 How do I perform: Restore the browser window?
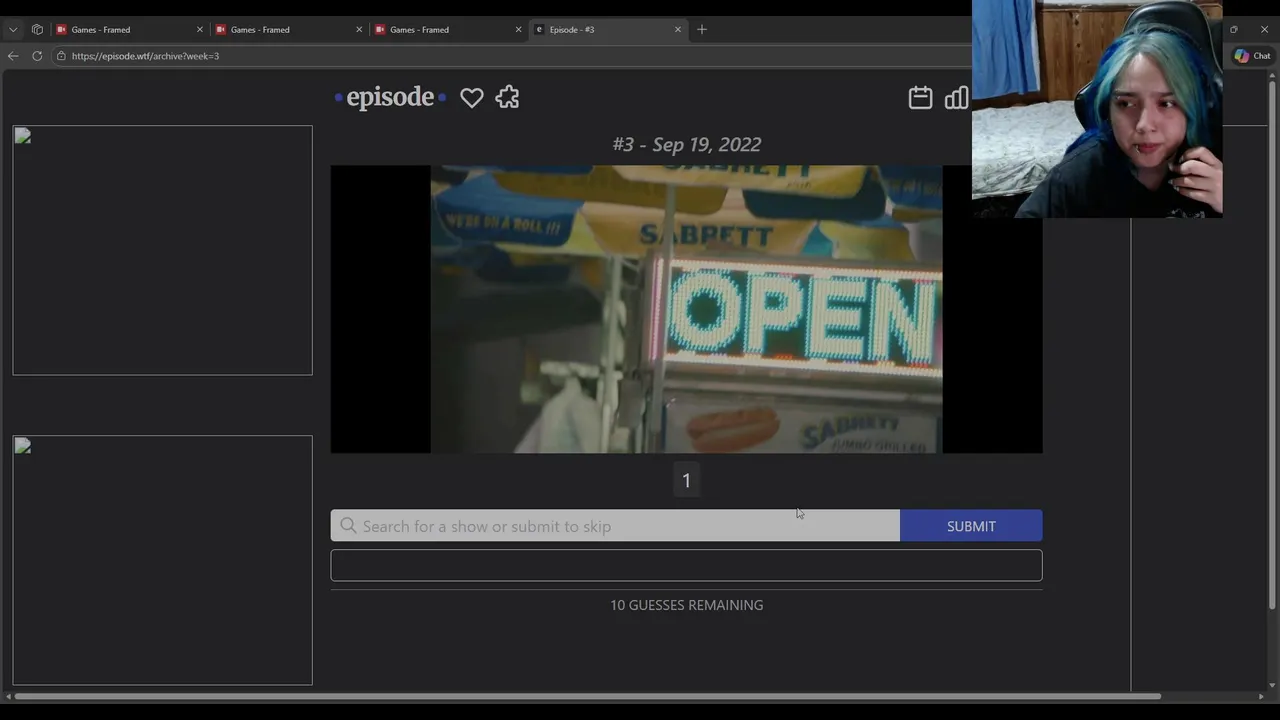click(1233, 30)
